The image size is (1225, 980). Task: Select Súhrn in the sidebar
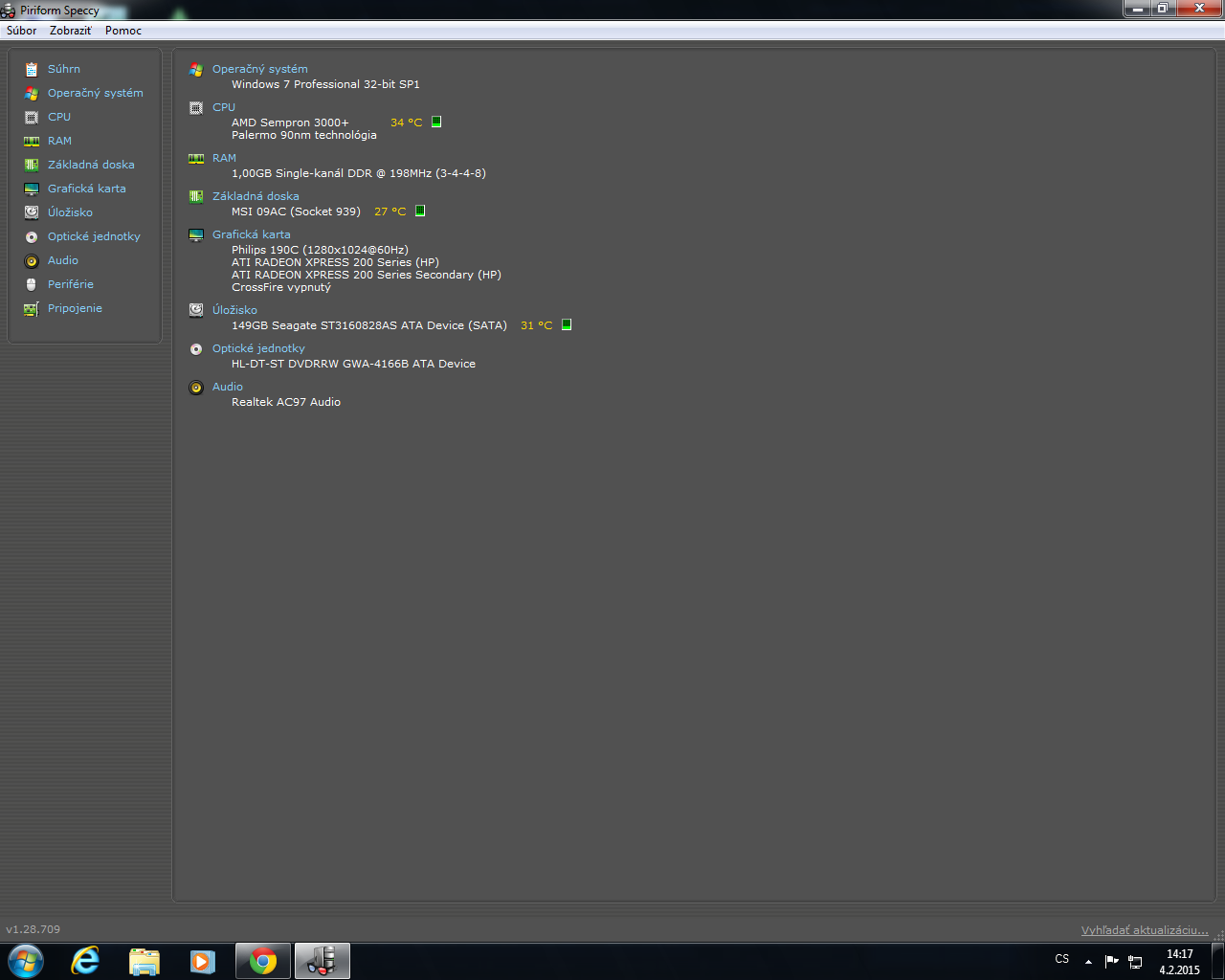(64, 69)
